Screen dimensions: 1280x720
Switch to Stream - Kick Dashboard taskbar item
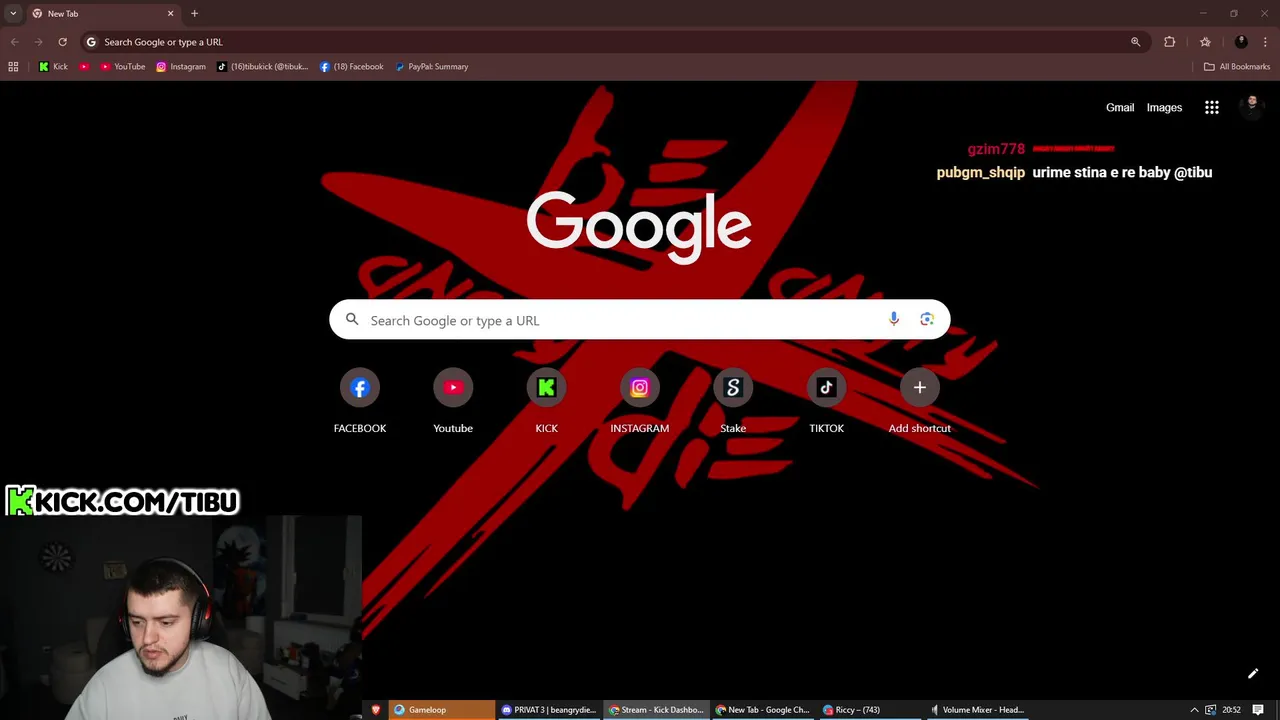[x=656, y=710]
